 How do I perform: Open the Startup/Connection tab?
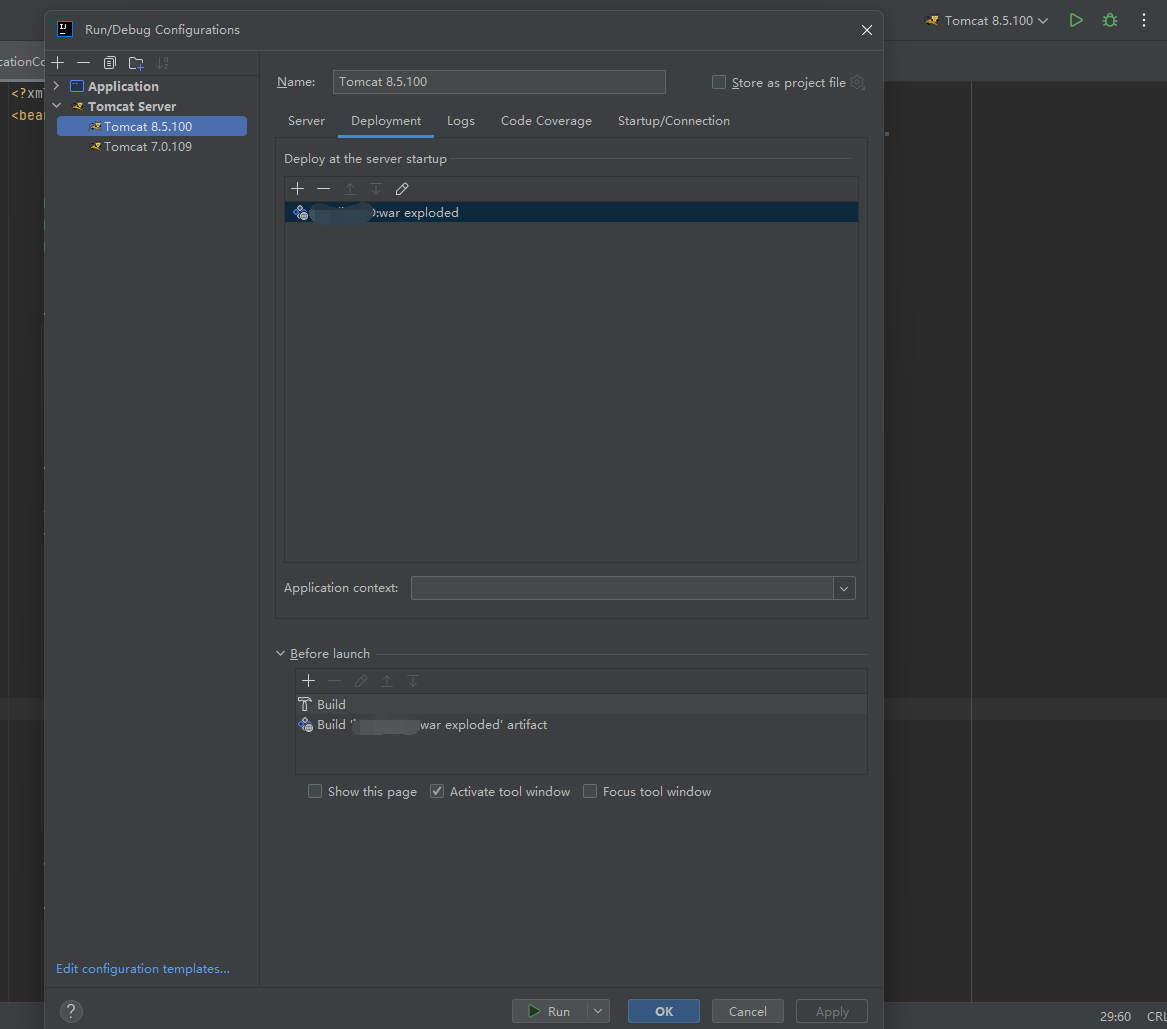coord(674,121)
